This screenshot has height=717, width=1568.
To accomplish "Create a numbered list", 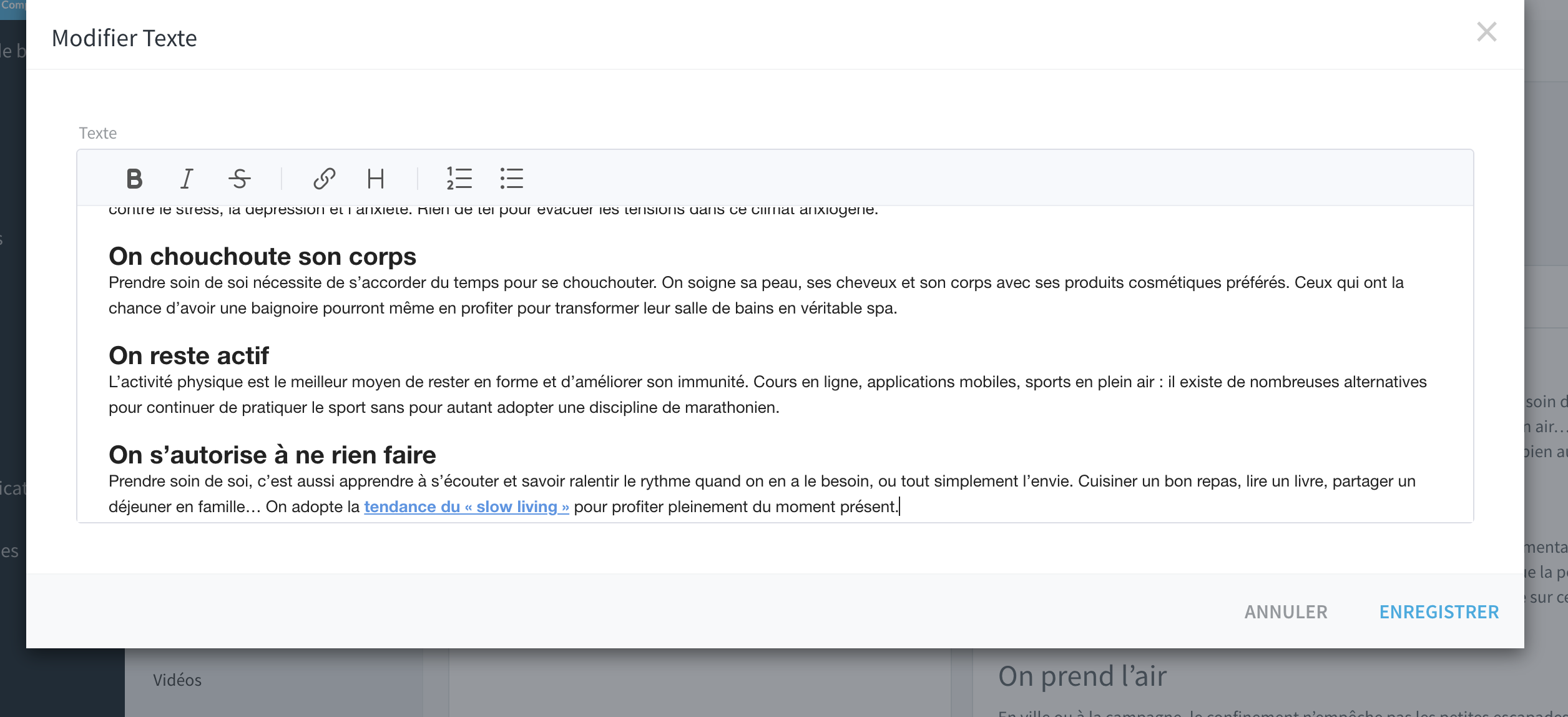I will (459, 179).
